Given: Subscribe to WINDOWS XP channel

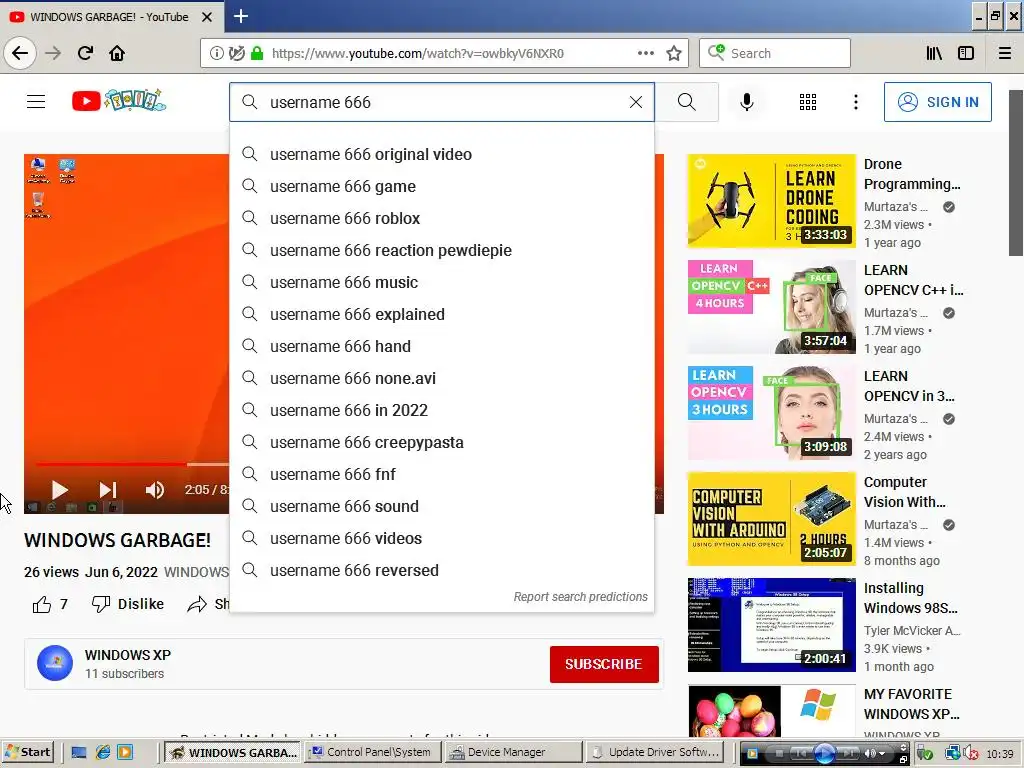Looking at the screenshot, I should click(x=604, y=664).
